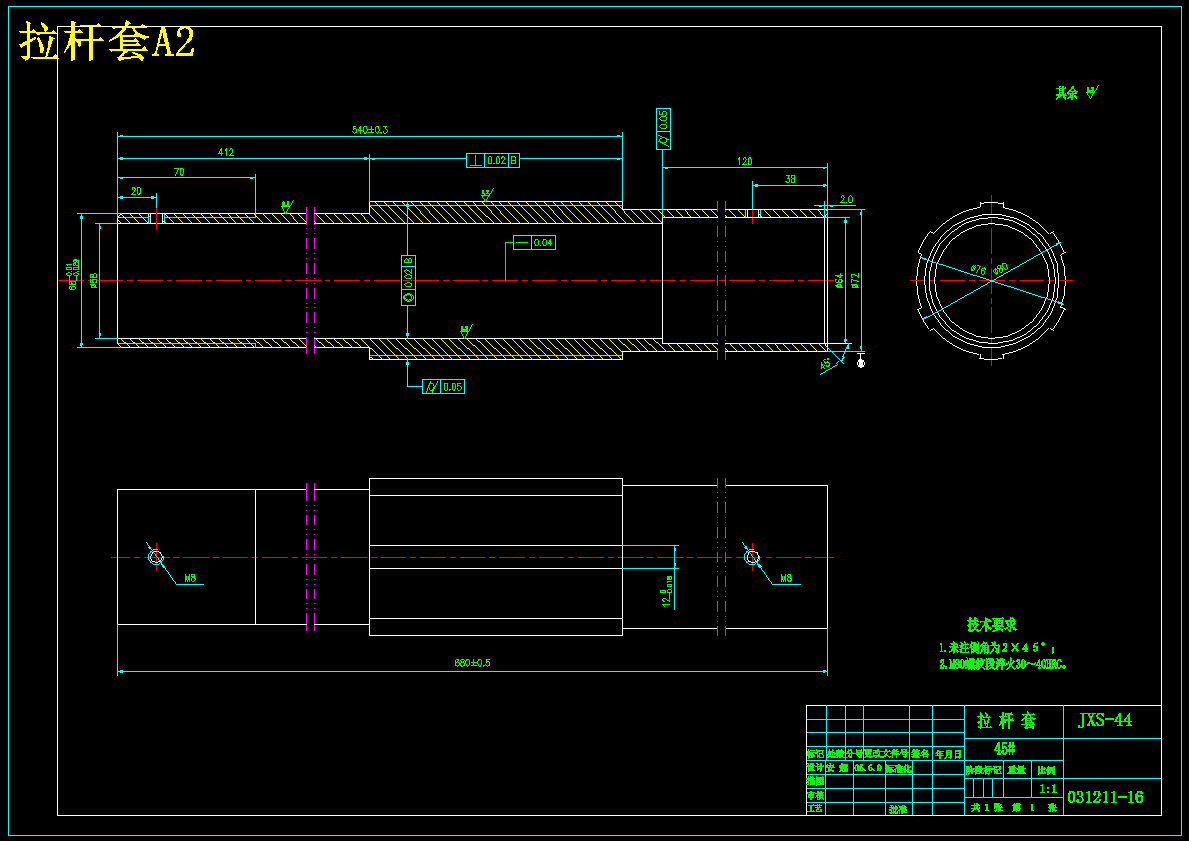The width and height of the screenshot is (1189, 841).
Task: Select the yellow drawing title 拉杆套A2
Action: pos(107,42)
